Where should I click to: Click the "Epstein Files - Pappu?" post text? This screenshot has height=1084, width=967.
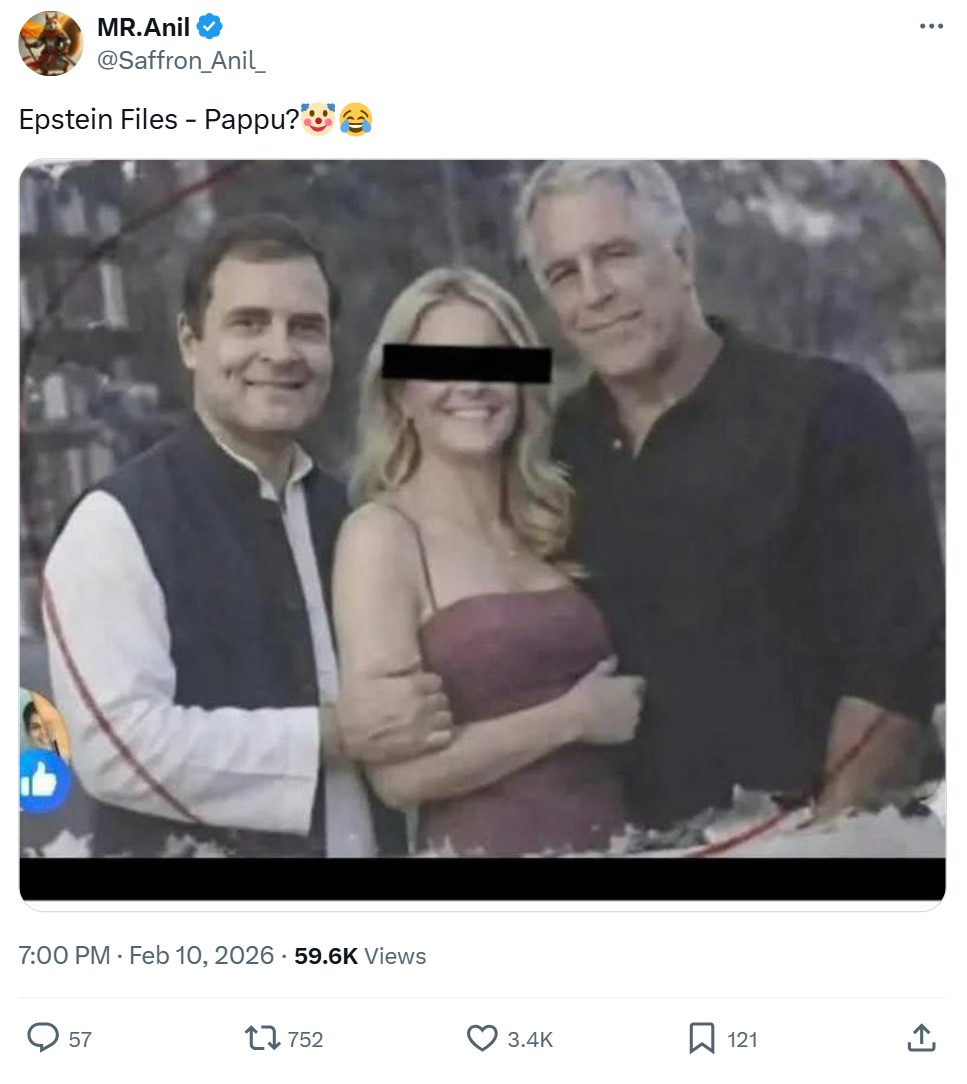tap(159, 120)
